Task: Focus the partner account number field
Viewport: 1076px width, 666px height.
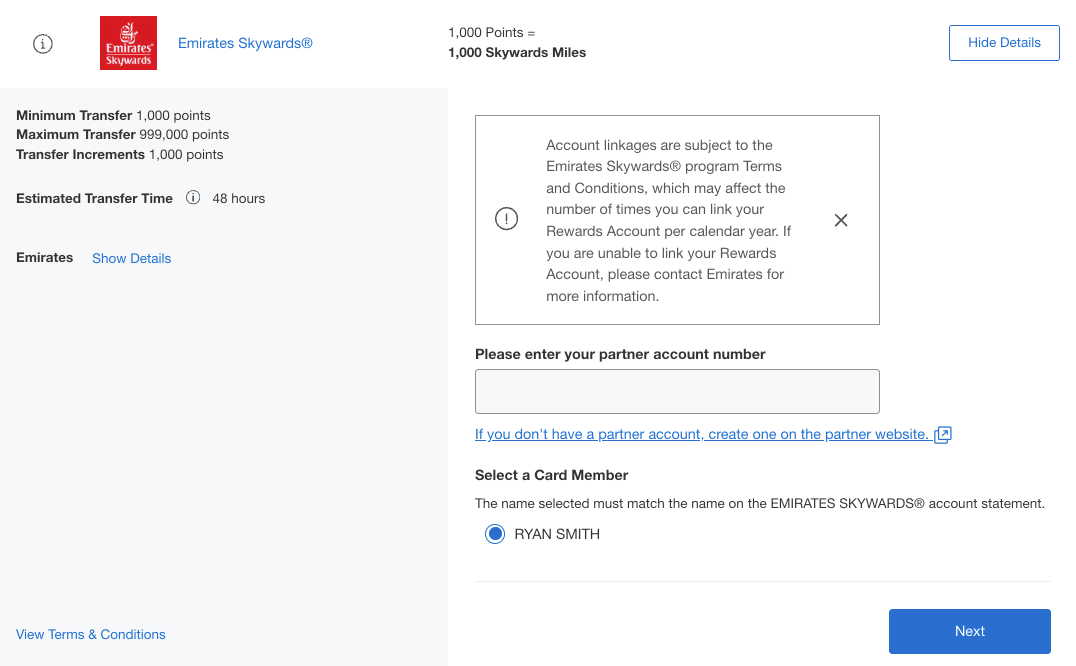Action: point(677,392)
